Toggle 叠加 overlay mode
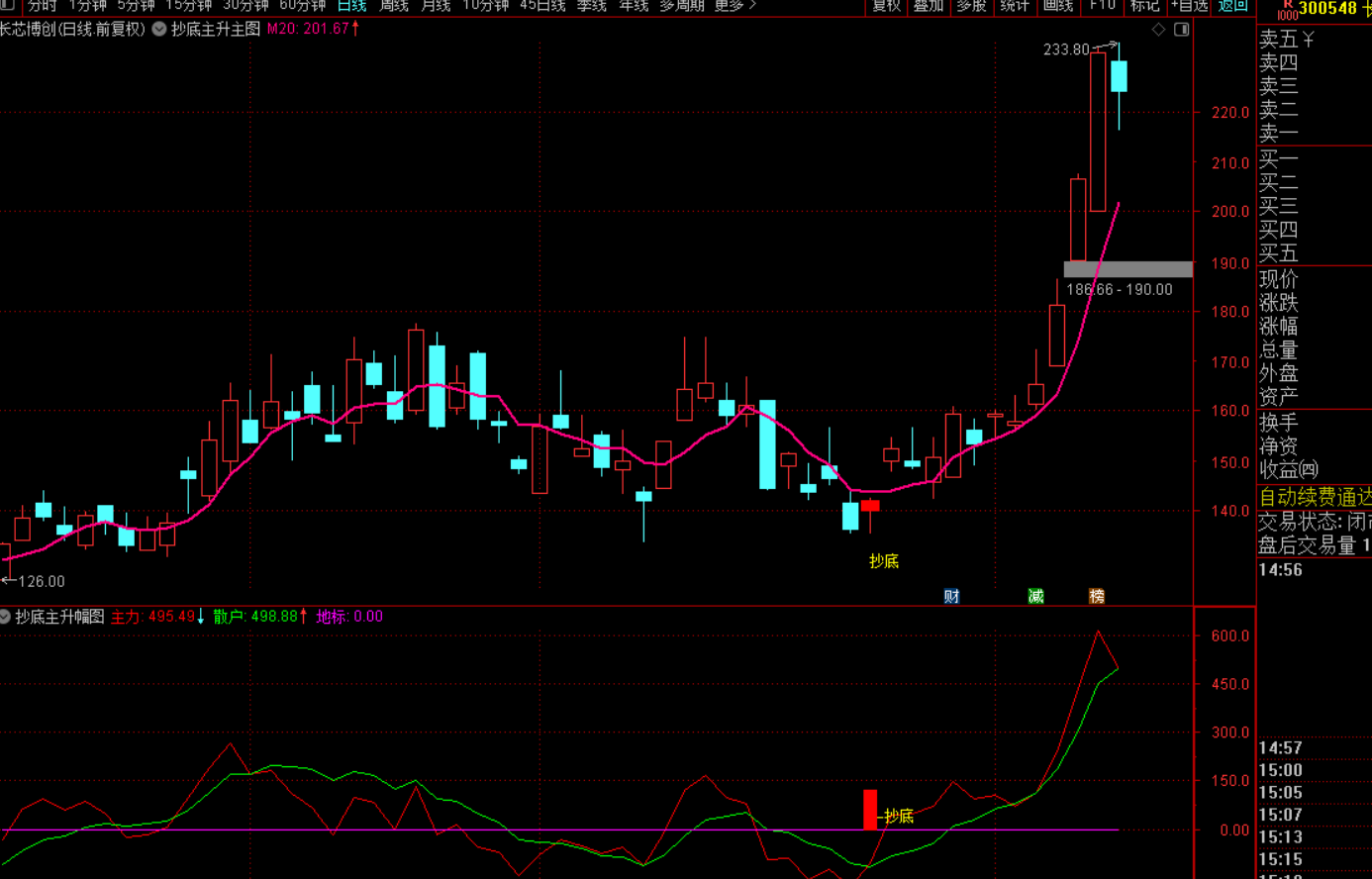 click(x=929, y=6)
